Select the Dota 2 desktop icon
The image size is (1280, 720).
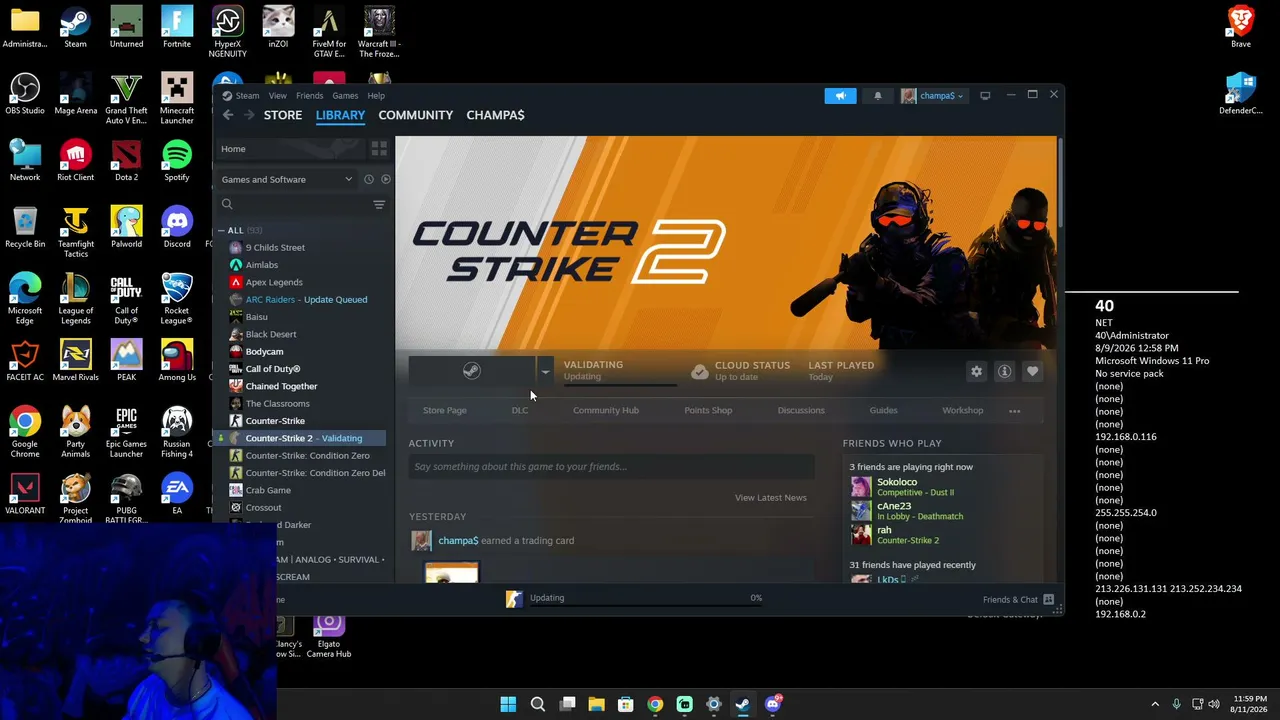coord(126,161)
